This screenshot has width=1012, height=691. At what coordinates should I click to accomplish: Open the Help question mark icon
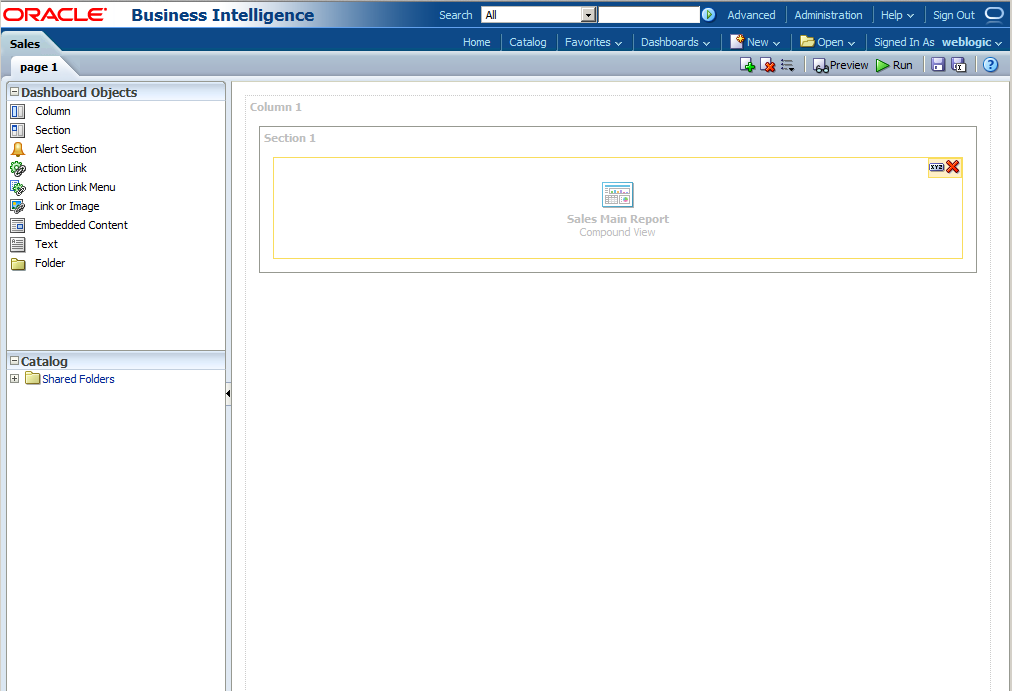click(x=989, y=64)
